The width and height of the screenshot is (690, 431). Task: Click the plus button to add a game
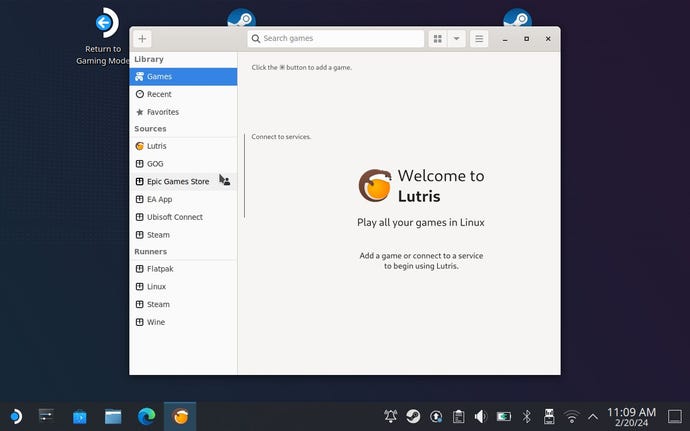142,39
